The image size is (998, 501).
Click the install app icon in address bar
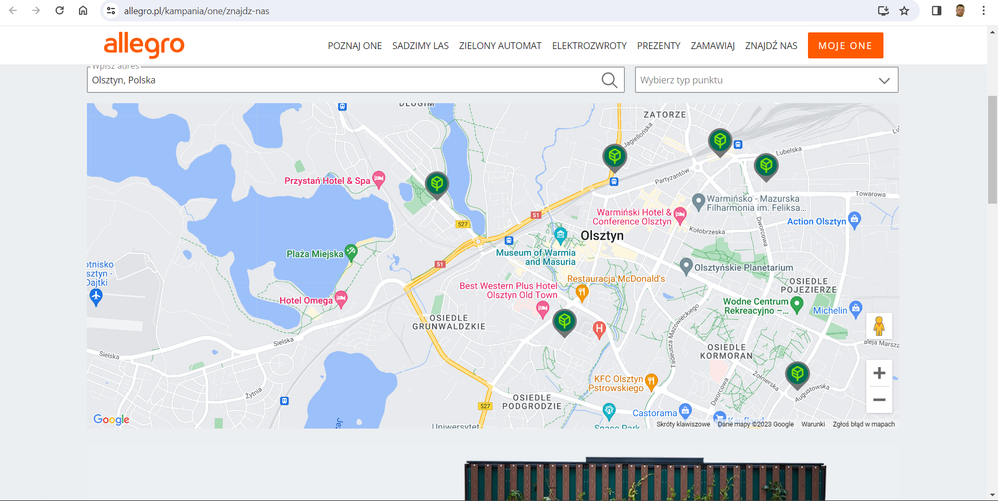pos(883,11)
